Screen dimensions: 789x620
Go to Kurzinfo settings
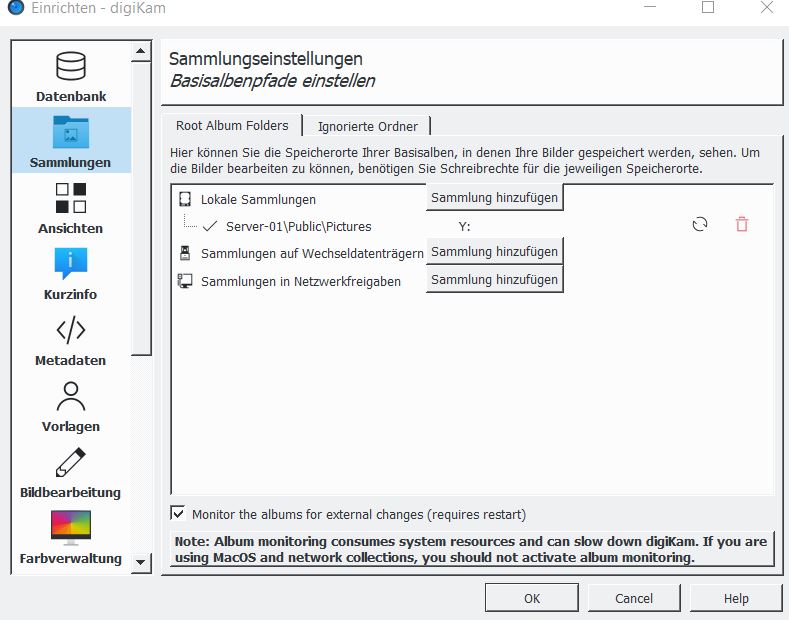[x=70, y=273]
